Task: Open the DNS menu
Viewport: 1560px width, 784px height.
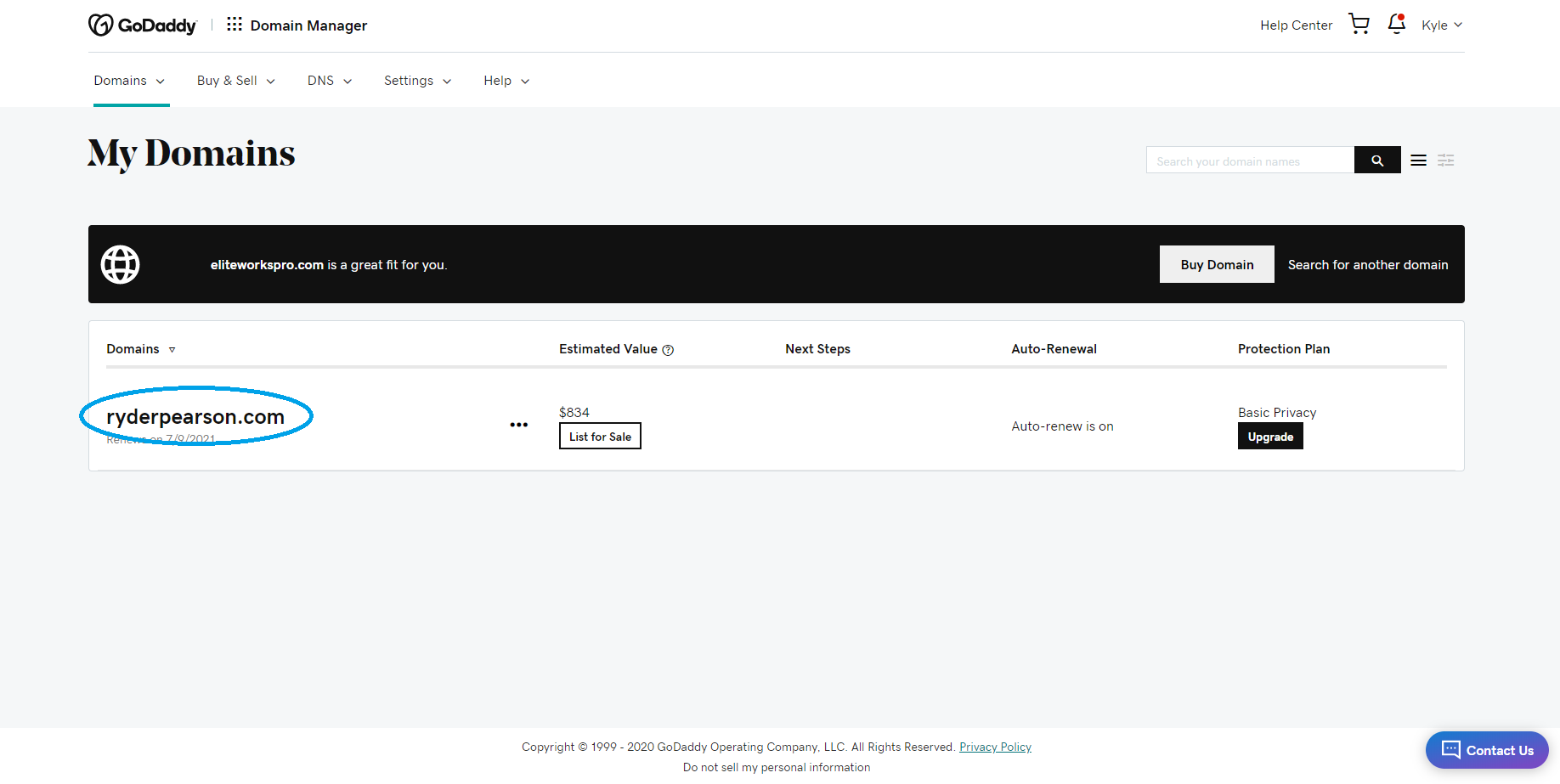Action: [x=329, y=81]
